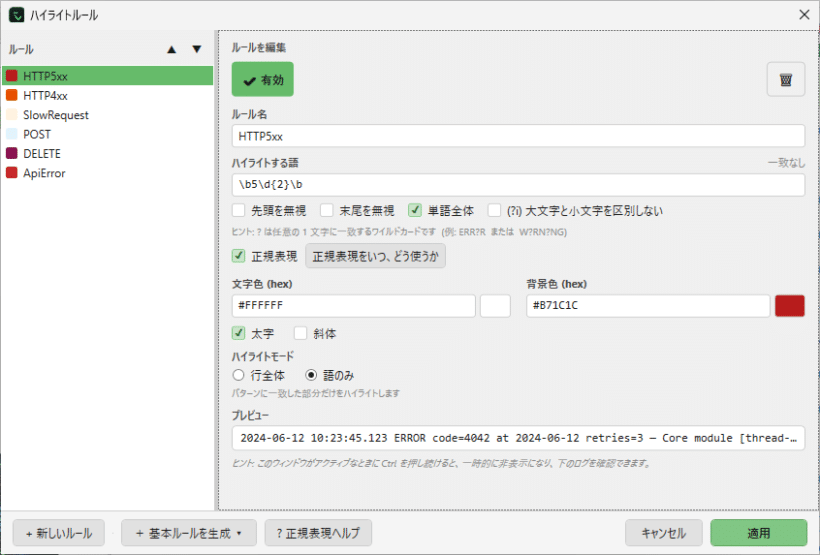Click the red square next to ApiError
This screenshot has height=555, width=820.
coord(12,173)
